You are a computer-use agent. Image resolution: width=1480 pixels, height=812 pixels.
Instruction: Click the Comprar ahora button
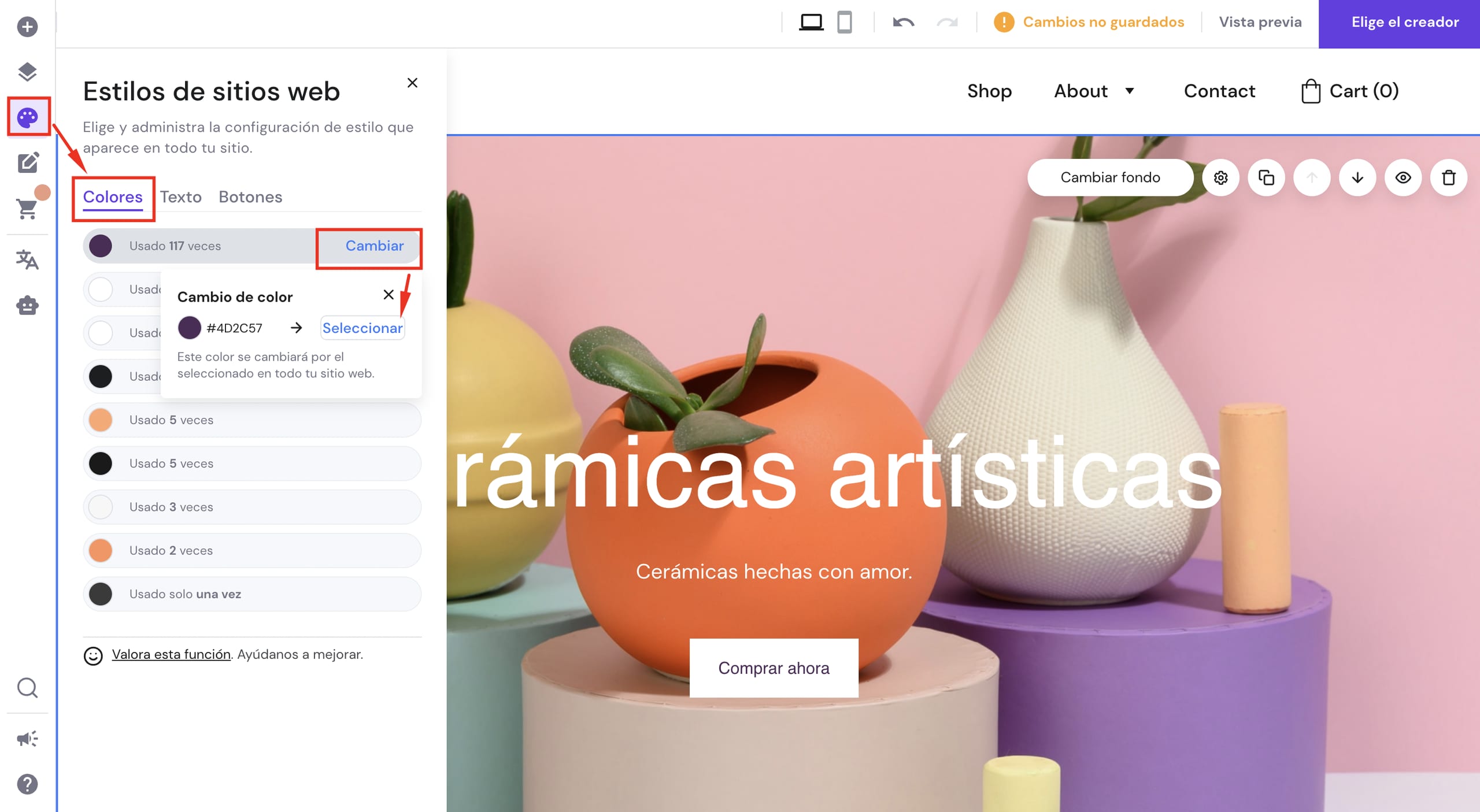coord(774,668)
